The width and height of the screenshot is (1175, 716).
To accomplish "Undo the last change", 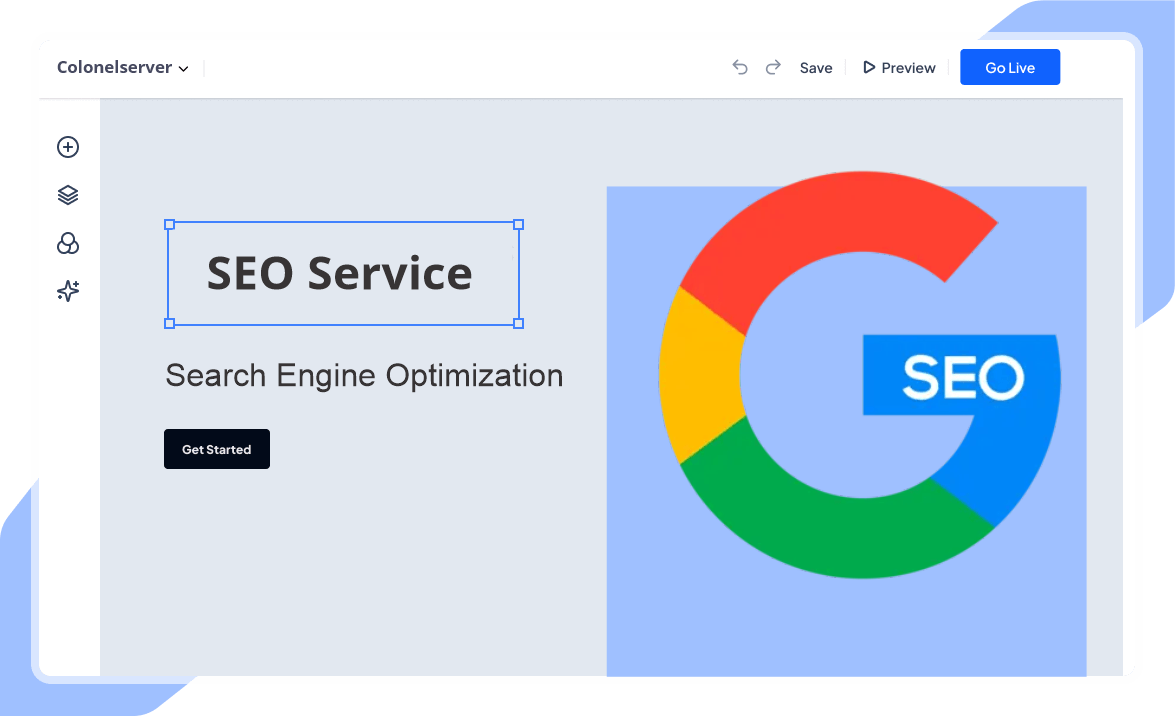I will click(x=740, y=66).
